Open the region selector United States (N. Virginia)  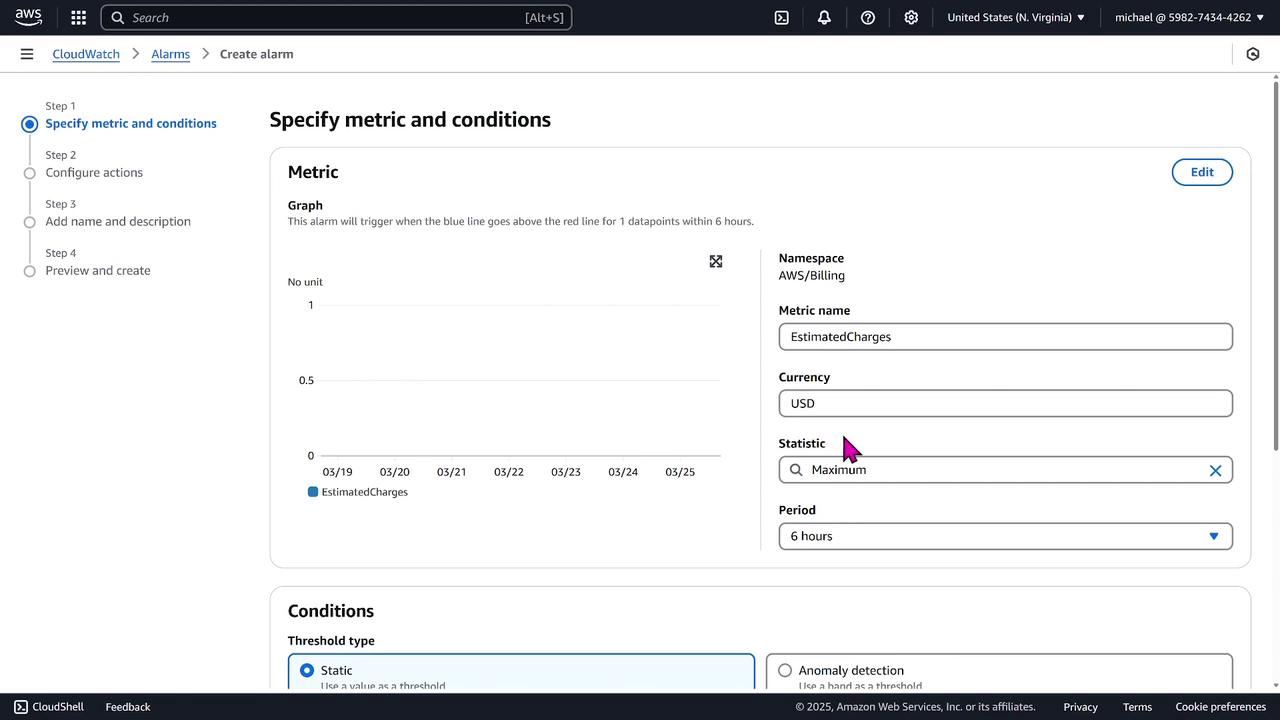[1015, 17]
